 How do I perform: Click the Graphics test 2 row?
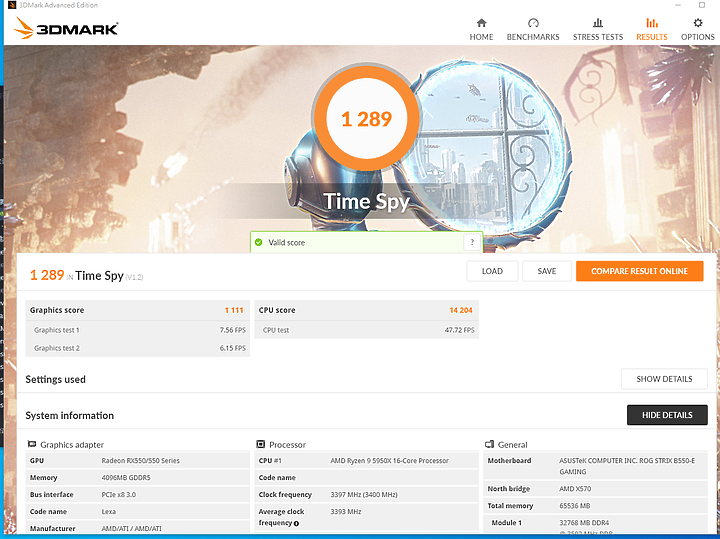point(138,348)
